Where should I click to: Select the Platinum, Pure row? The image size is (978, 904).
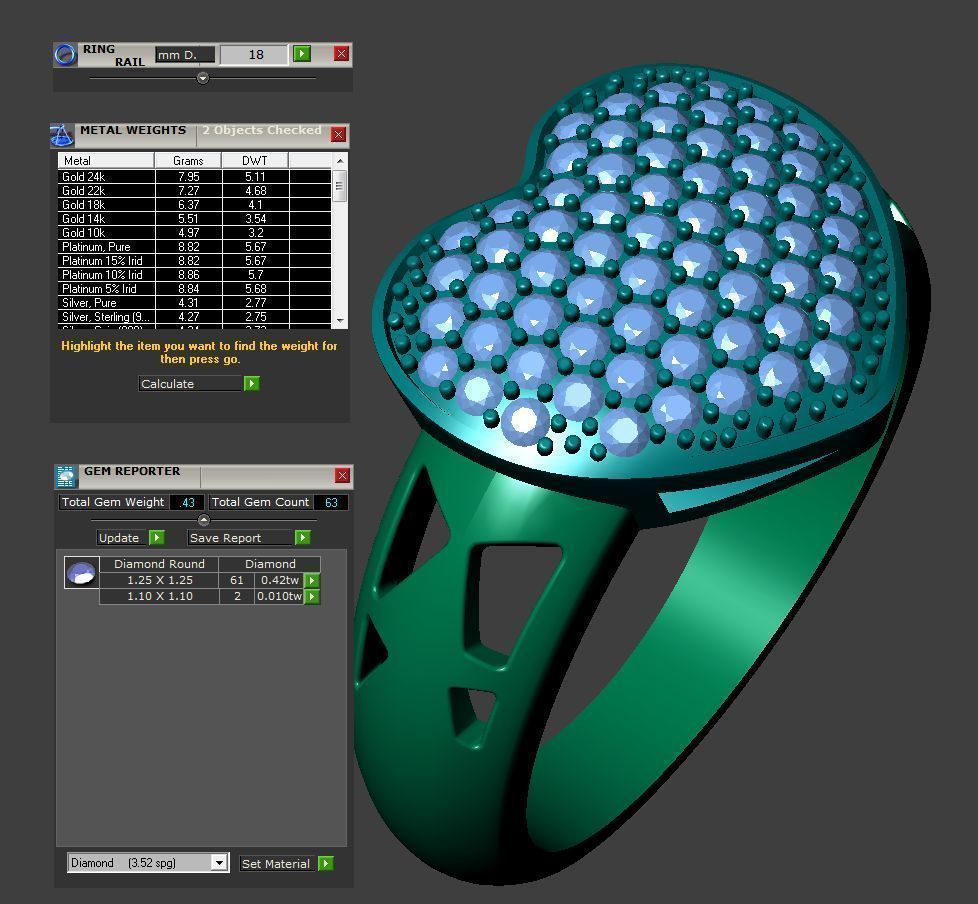point(195,247)
